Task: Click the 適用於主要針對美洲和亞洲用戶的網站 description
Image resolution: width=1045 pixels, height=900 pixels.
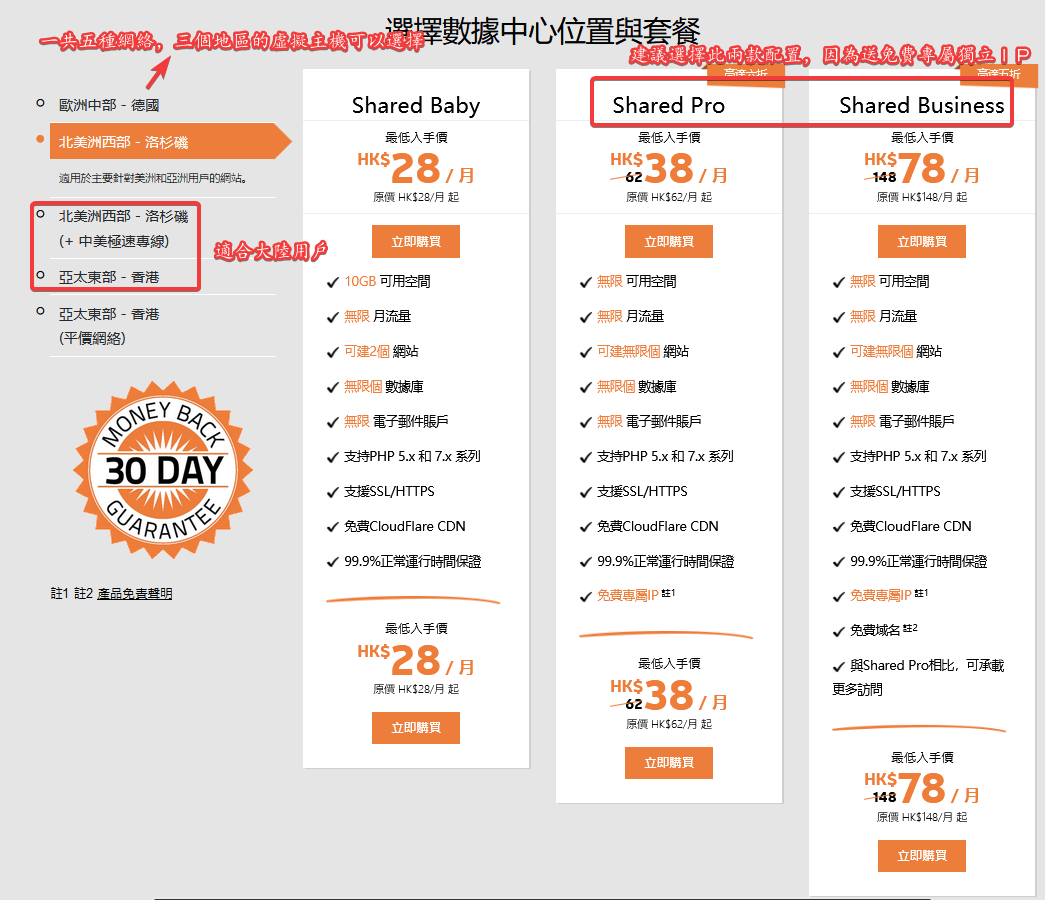Action: [153, 178]
